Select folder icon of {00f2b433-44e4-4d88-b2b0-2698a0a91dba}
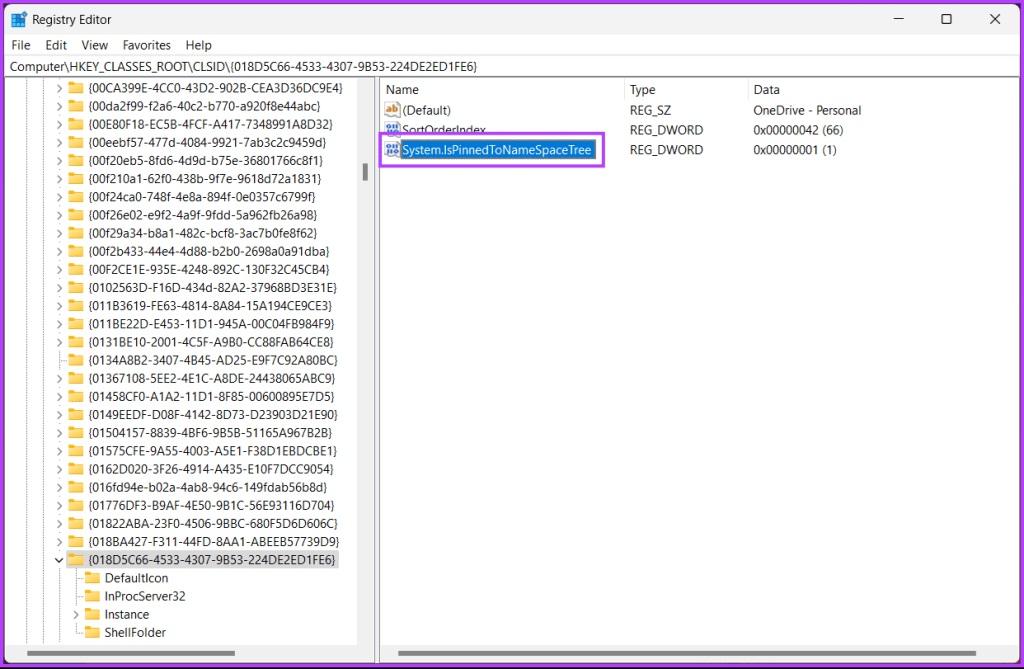1024x669 pixels. 76,251
